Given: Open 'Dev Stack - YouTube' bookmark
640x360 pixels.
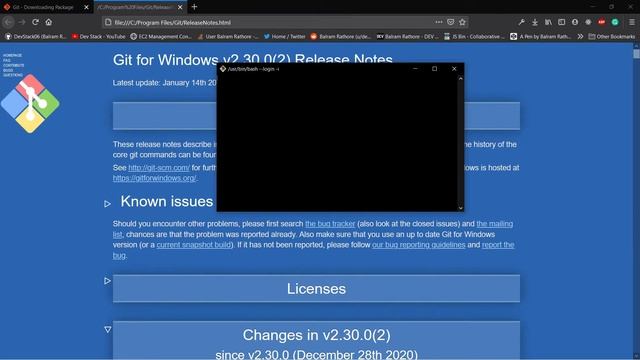Looking at the screenshot, I should (98, 36).
